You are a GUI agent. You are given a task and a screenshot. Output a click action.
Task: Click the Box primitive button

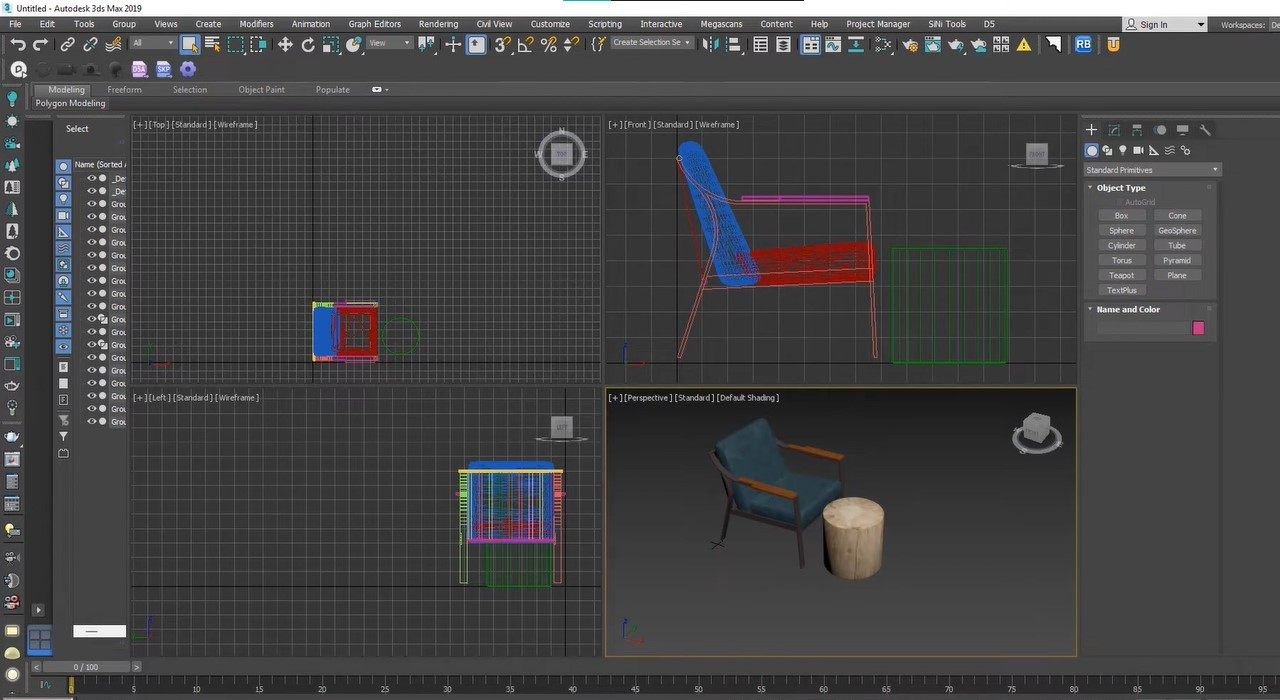[x=1121, y=215]
